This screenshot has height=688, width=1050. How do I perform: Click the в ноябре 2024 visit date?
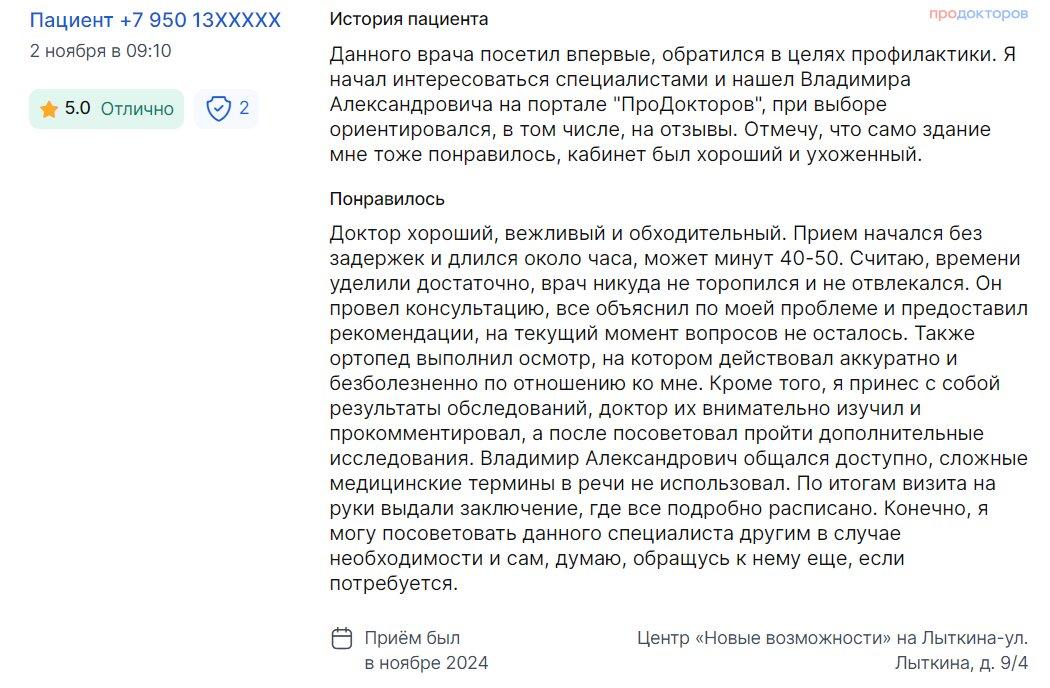coord(427,663)
